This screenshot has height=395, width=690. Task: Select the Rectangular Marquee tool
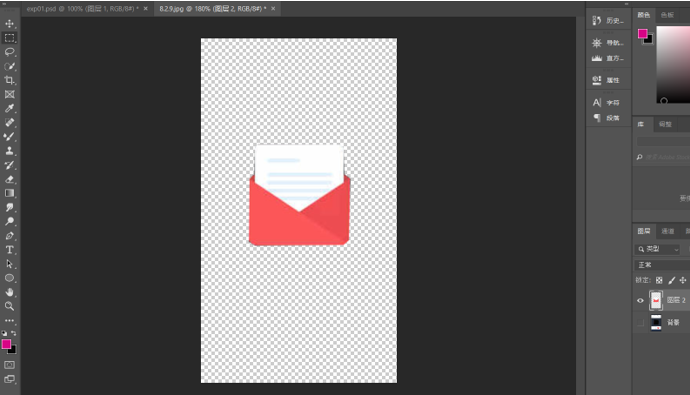9,38
